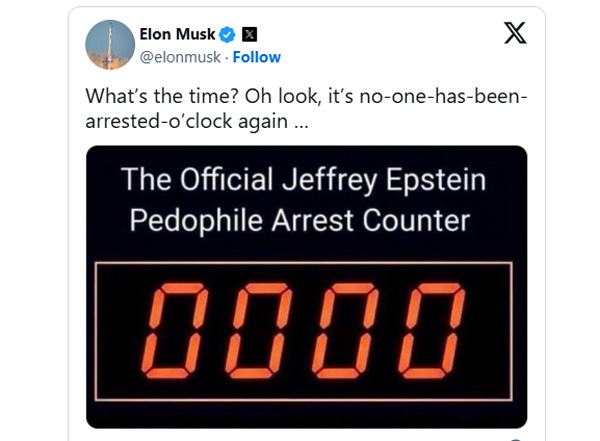Click empty white space in the tweet header

[x=400, y=45]
